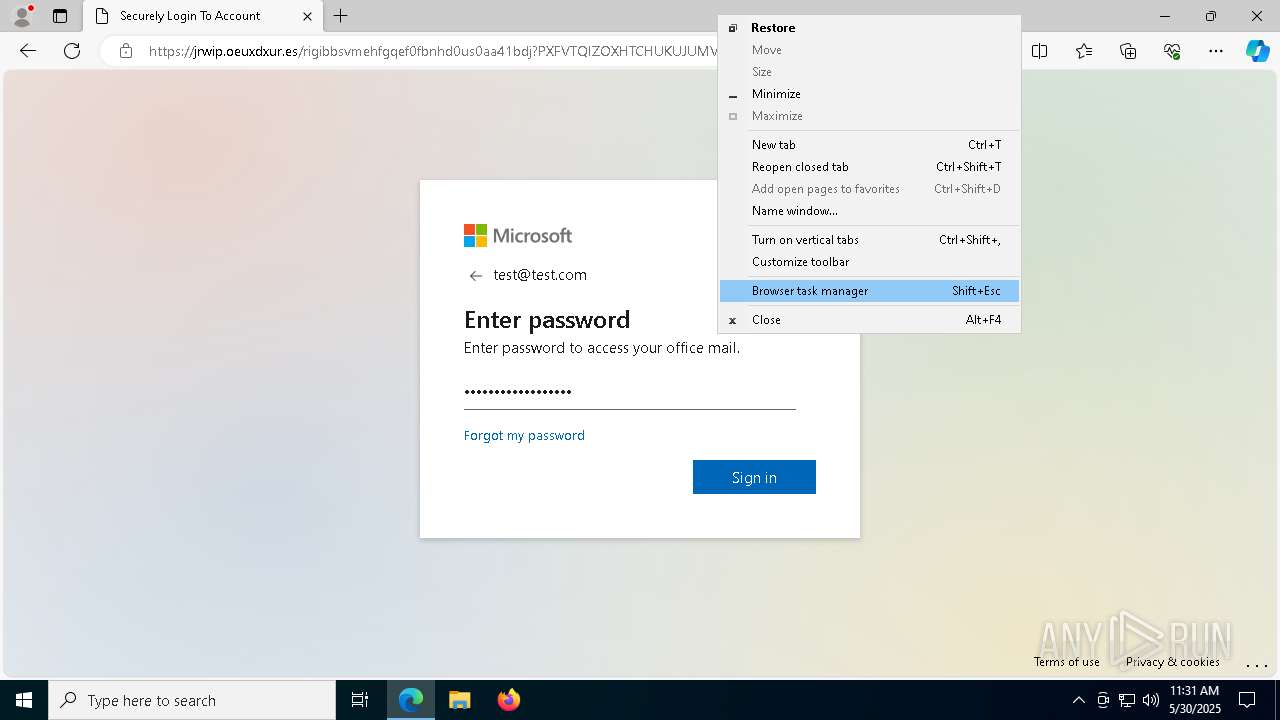Screen dimensions: 1280x720
Task: Choose Reopen closed tab
Action: tap(869, 167)
